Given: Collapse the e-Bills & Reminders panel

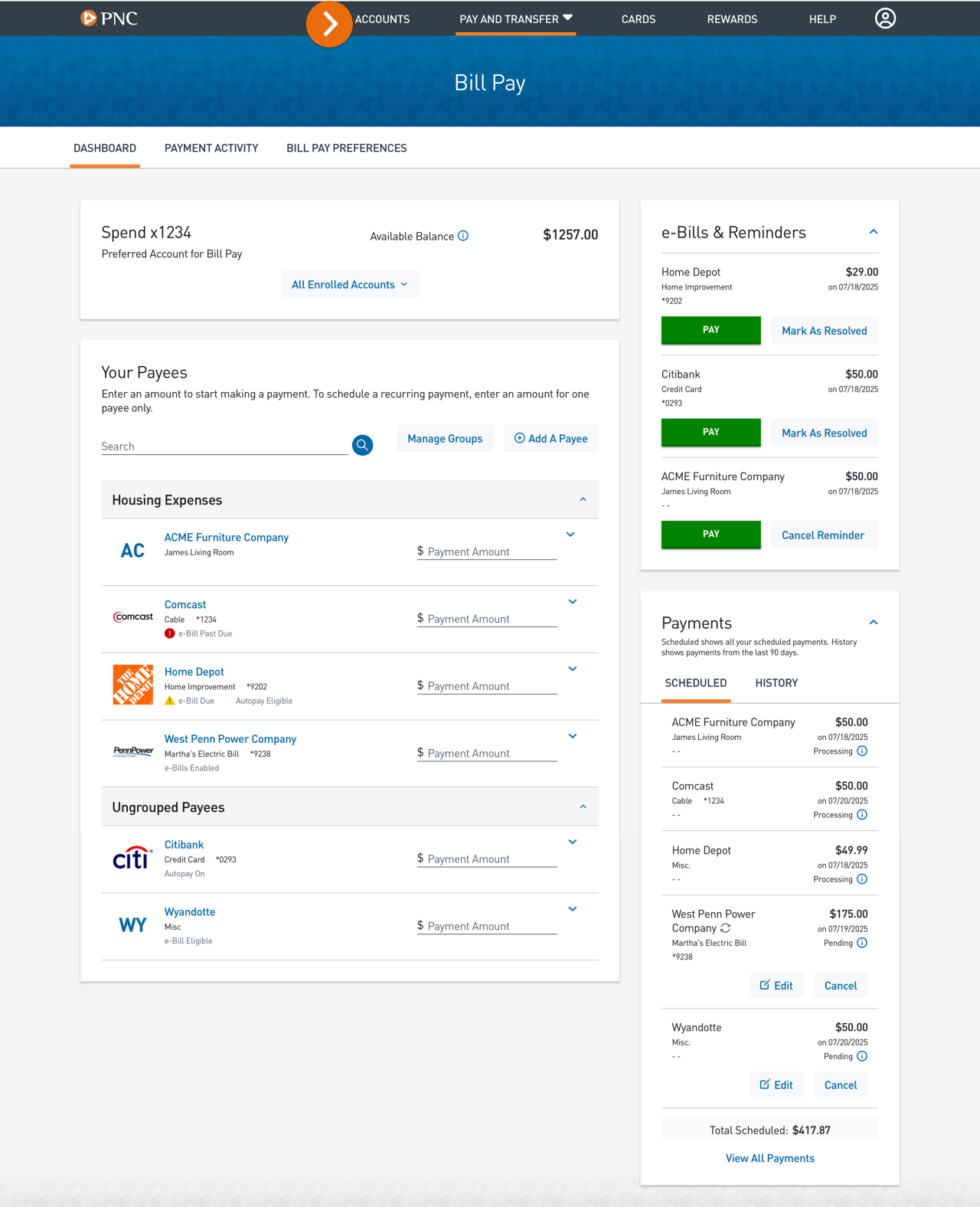Looking at the screenshot, I should tap(874, 231).
